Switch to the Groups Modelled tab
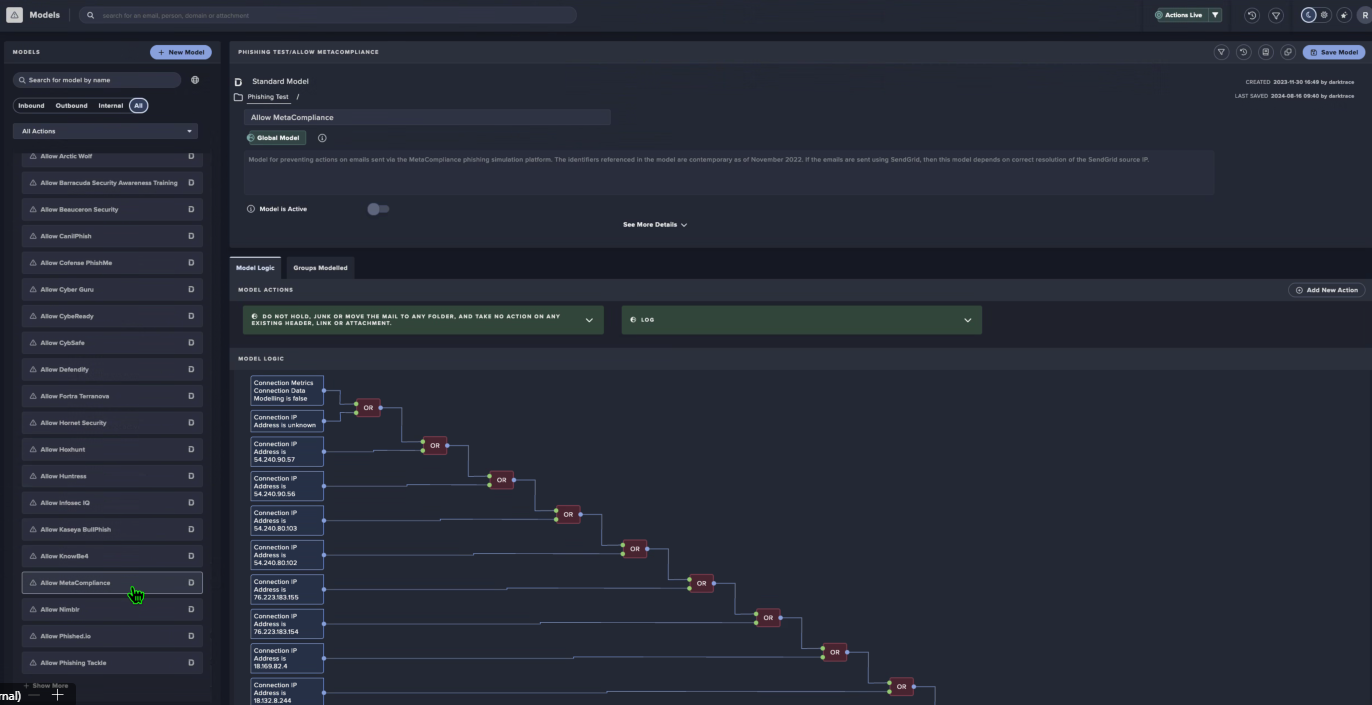Screen dimensions: 1372x705 pyautogui.click(x=320, y=268)
